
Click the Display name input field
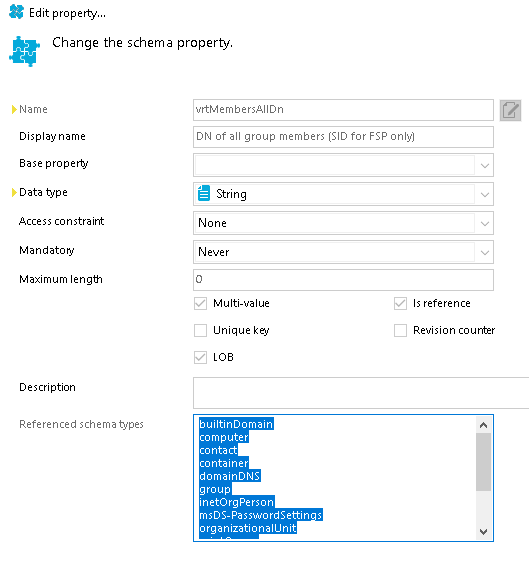pos(343,137)
